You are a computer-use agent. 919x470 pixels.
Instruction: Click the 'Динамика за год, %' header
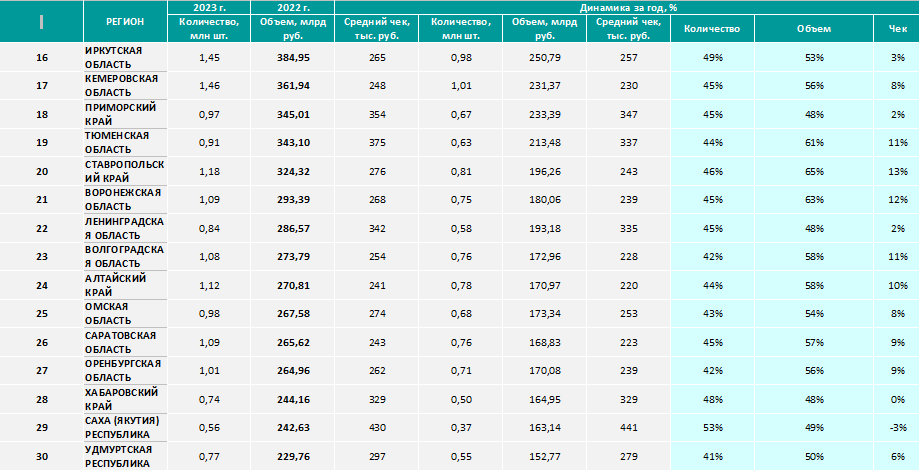(628, 8)
